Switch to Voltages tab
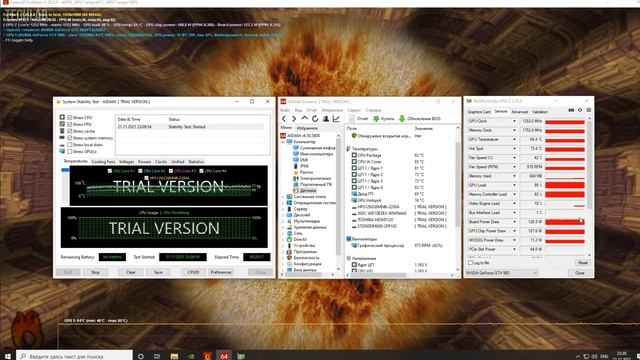This screenshot has width=640, height=360. click(127, 162)
